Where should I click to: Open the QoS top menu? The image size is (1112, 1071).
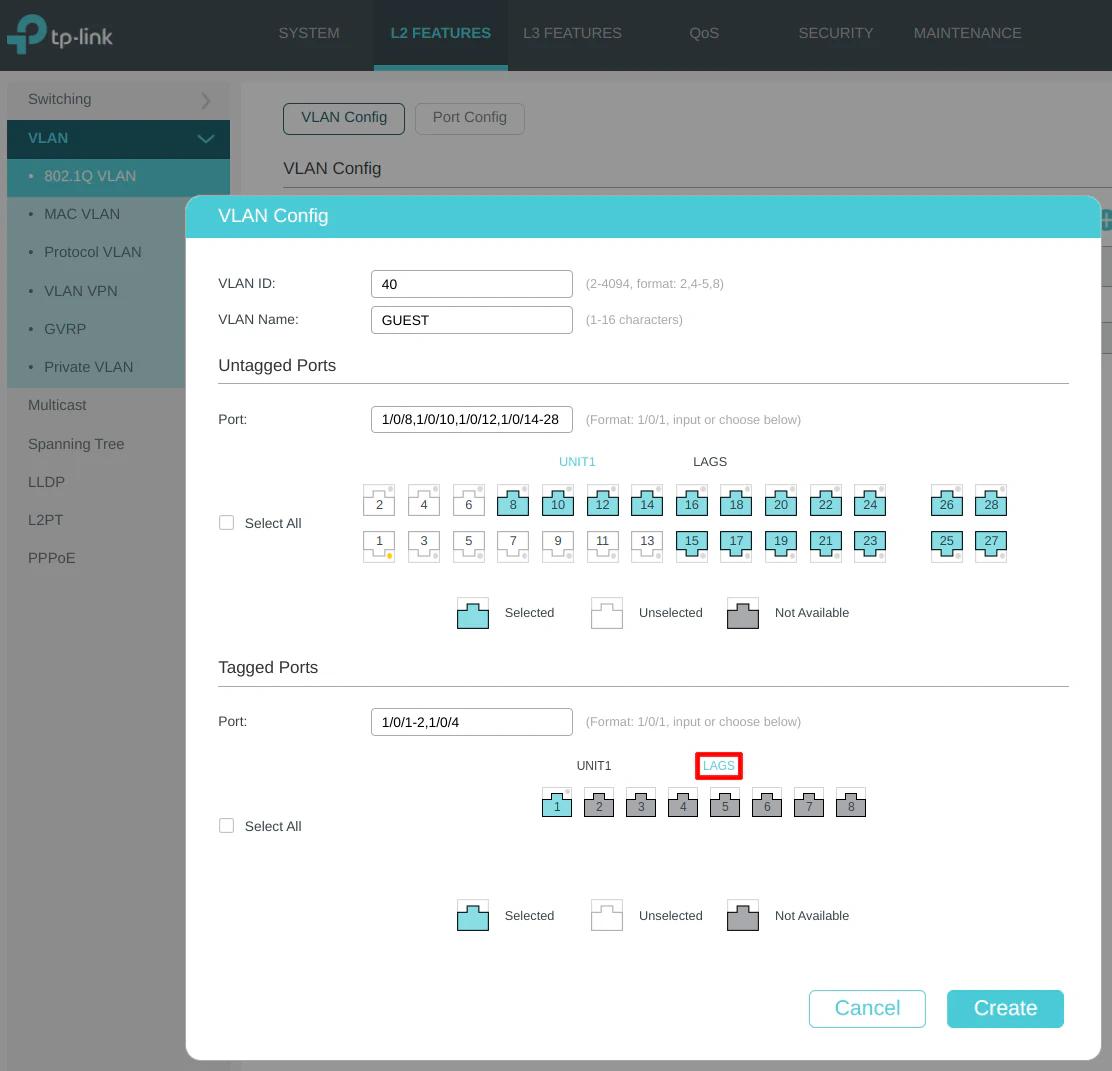[704, 33]
